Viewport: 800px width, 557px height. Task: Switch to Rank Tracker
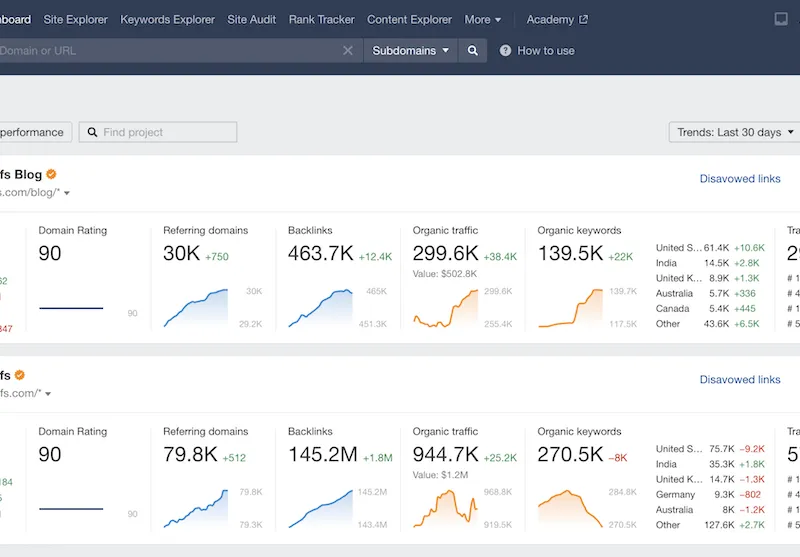(321, 19)
